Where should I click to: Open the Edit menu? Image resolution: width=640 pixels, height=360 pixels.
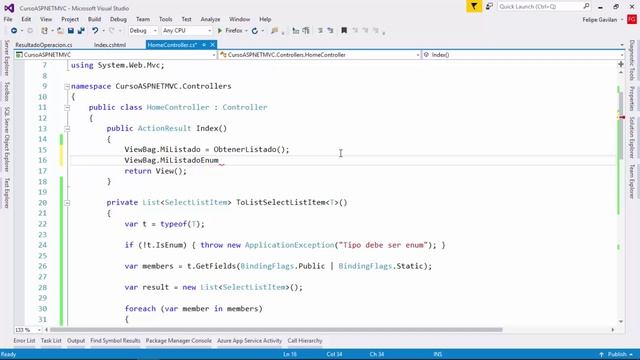pyautogui.click(x=26, y=19)
